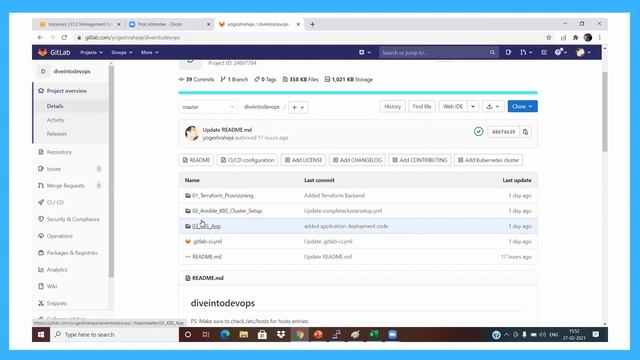Click the History button
Viewport: 640px width, 360px height.
(x=393, y=107)
